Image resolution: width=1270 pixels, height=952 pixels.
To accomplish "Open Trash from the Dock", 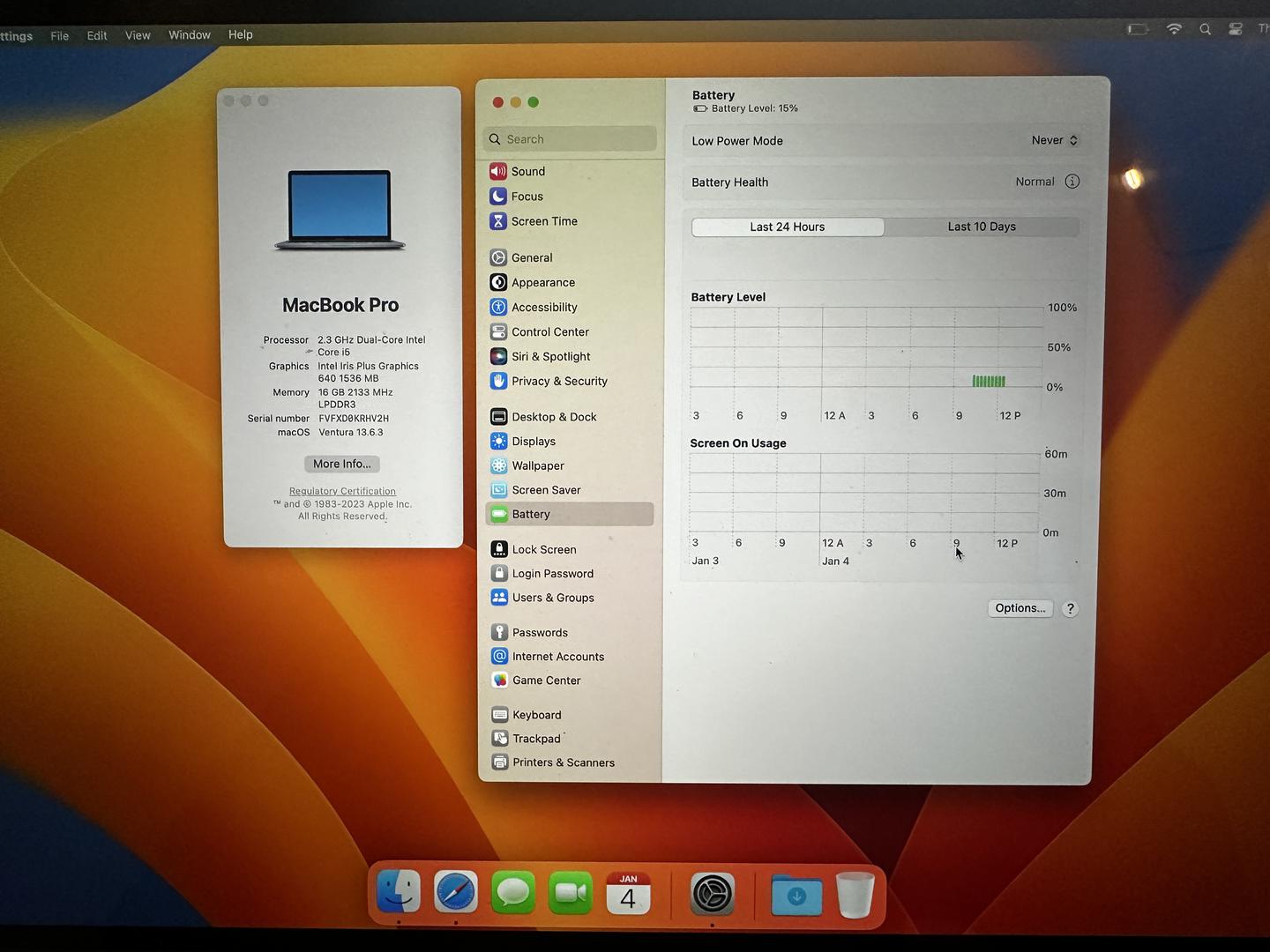I will (x=855, y=895).
